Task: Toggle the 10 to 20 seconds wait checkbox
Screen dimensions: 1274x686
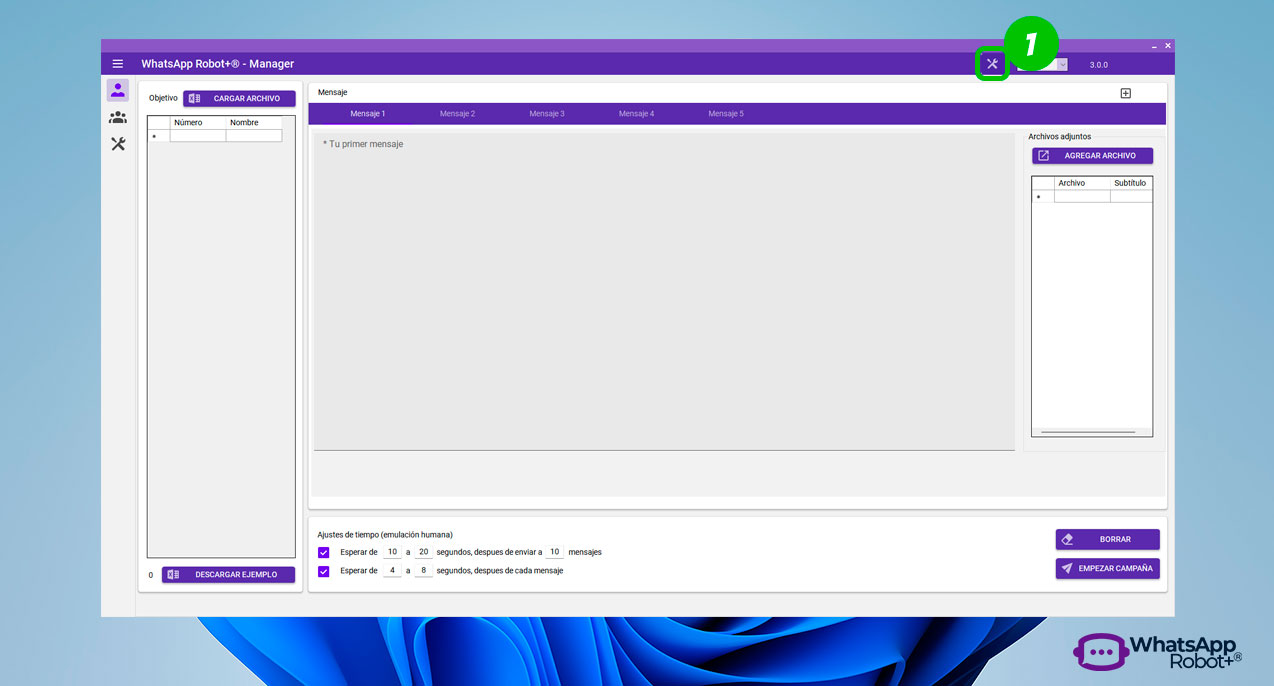Action: [323, 552]
